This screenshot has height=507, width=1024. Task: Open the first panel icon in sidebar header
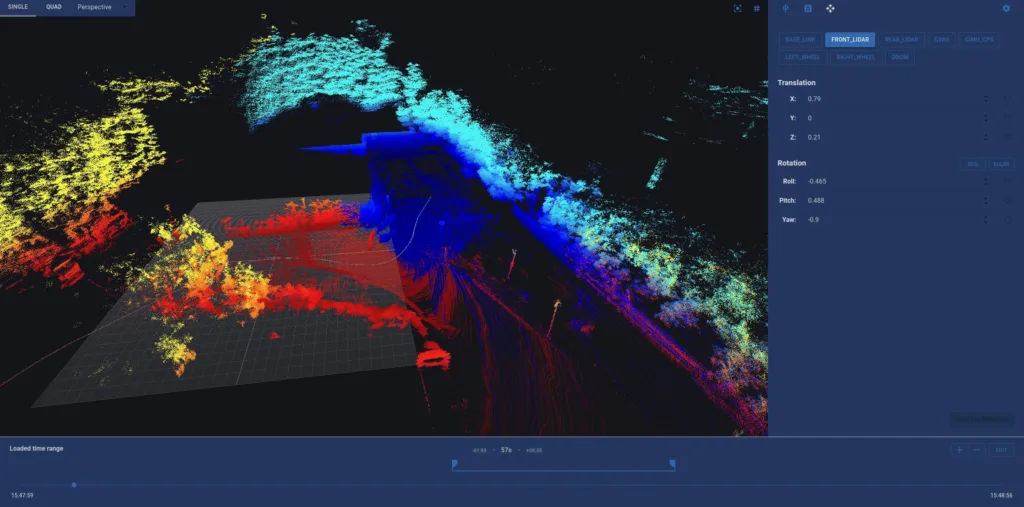coord(786,8)
